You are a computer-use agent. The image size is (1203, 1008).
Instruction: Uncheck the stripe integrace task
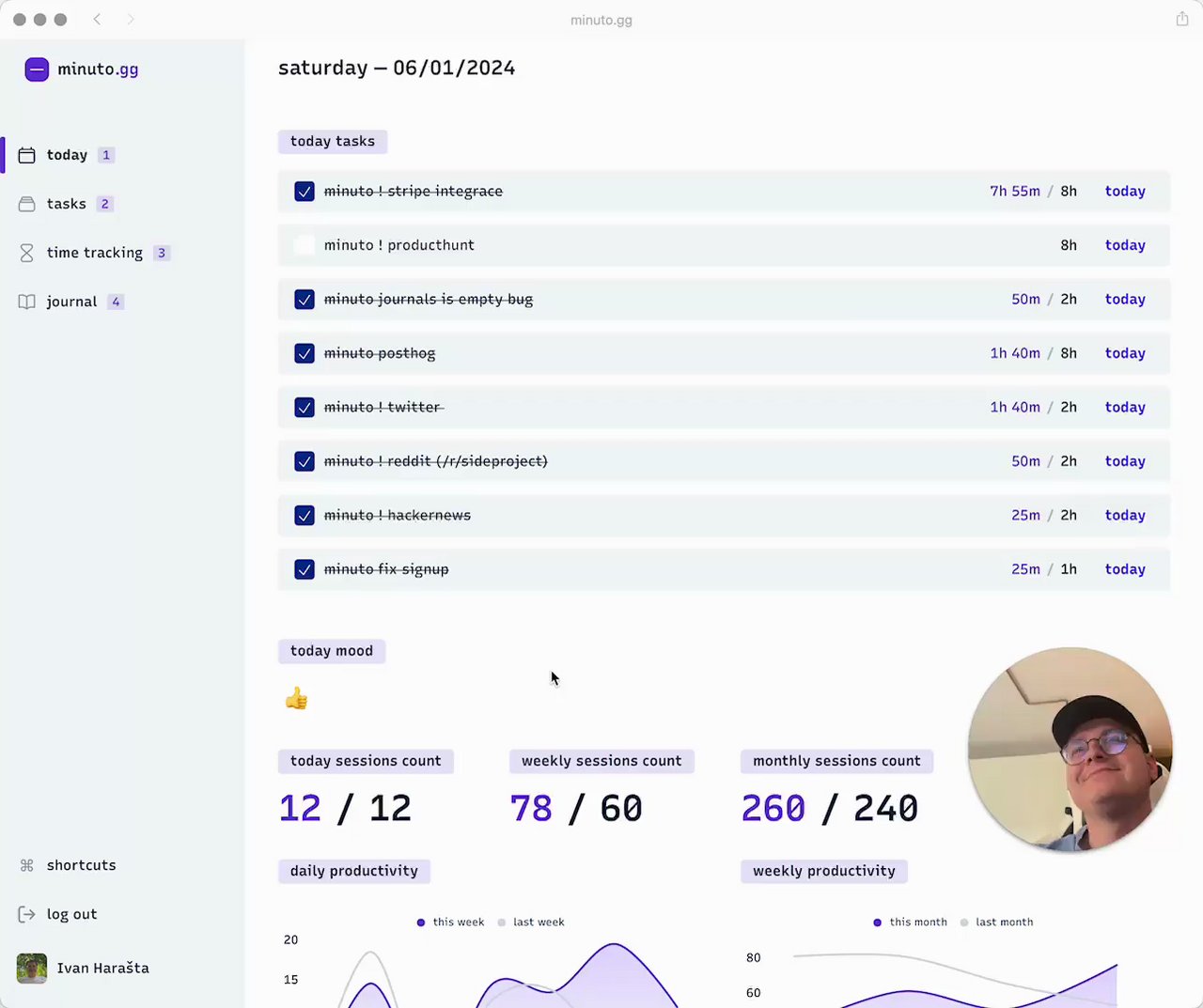305,192
